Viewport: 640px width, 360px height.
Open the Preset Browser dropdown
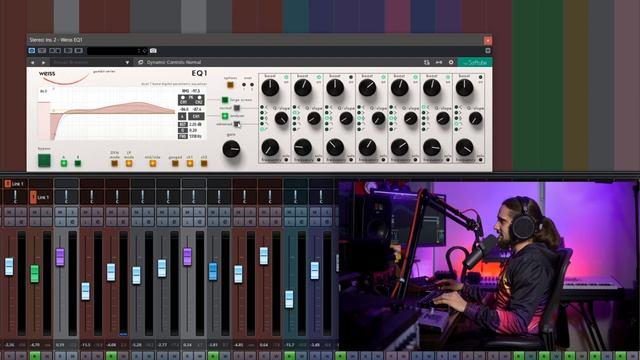91,62
